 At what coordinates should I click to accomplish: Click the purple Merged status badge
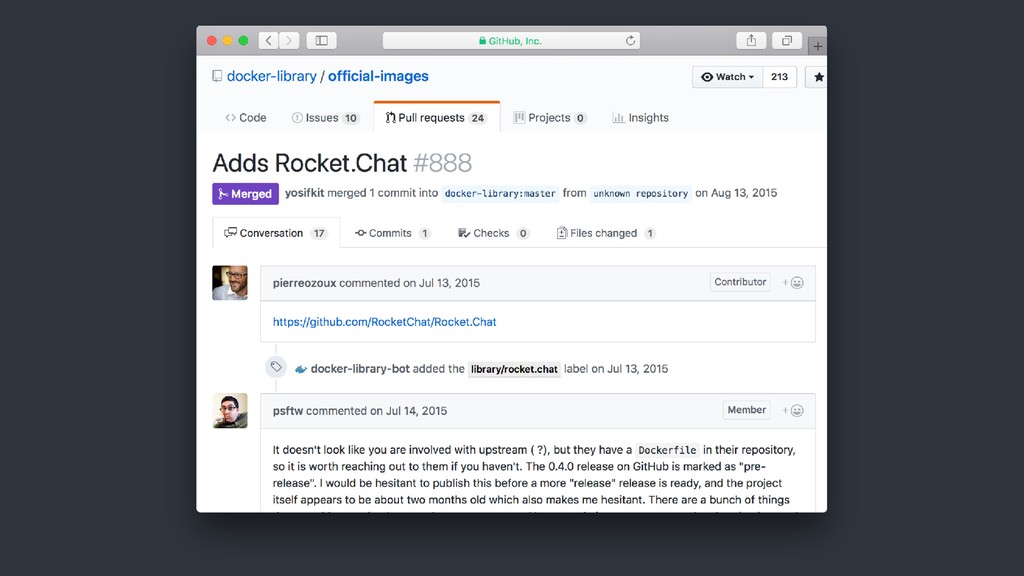point(246,194)
